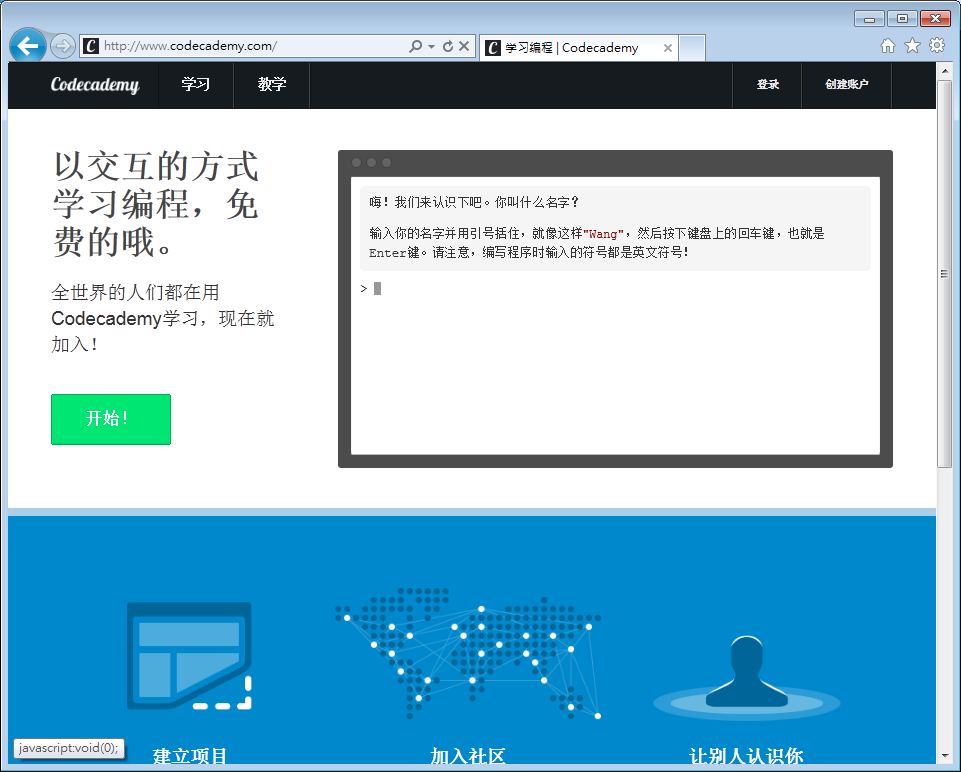
Task: Open the 学习 navigation menu item
Action: click(x=196, y=85)
